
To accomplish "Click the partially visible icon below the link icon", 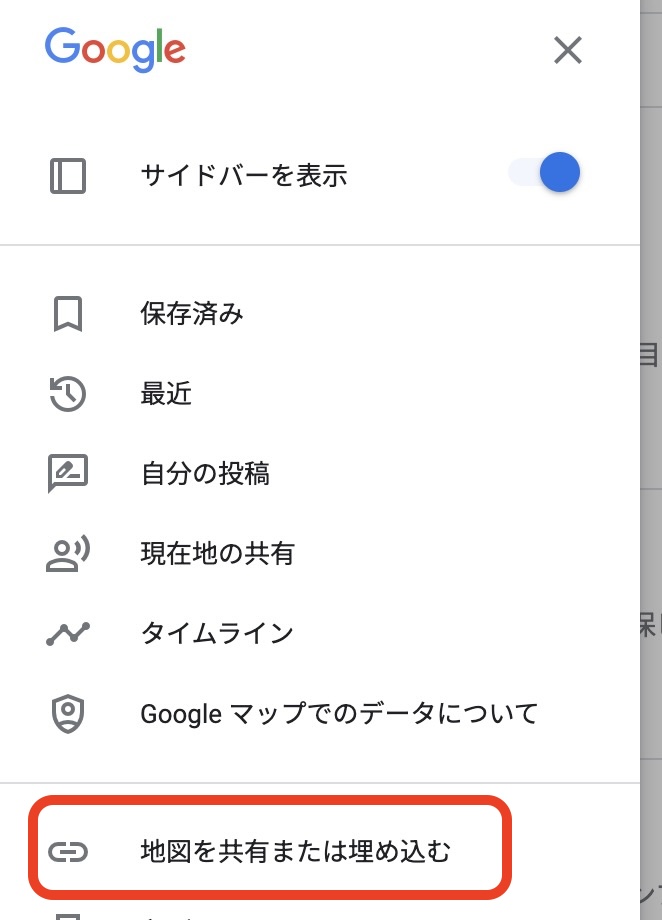I will [x=68, y=914].
